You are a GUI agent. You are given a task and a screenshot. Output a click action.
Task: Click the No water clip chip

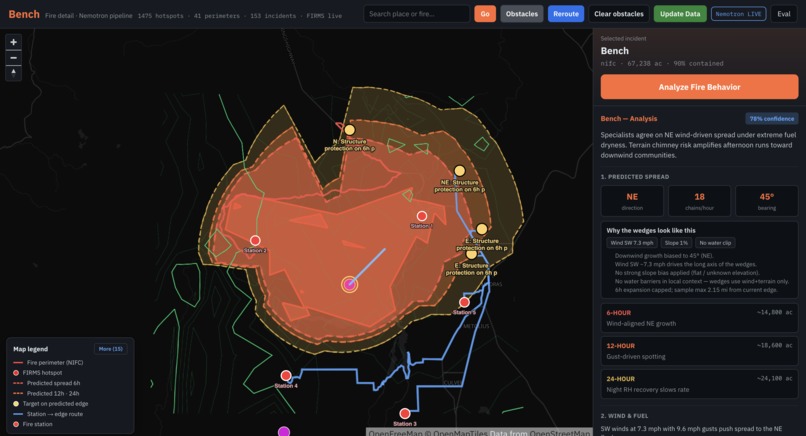coord(715,243)
